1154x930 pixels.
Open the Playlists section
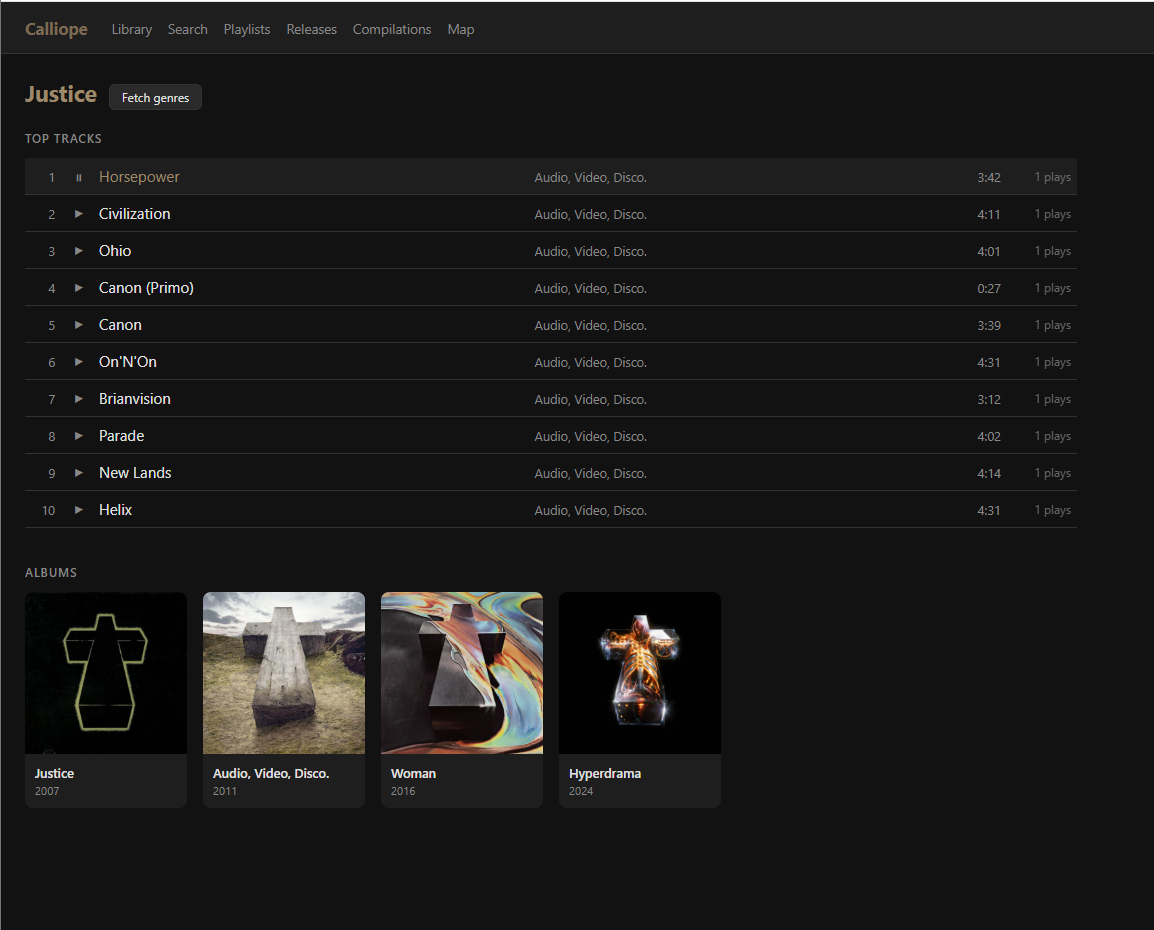[247, 29]
